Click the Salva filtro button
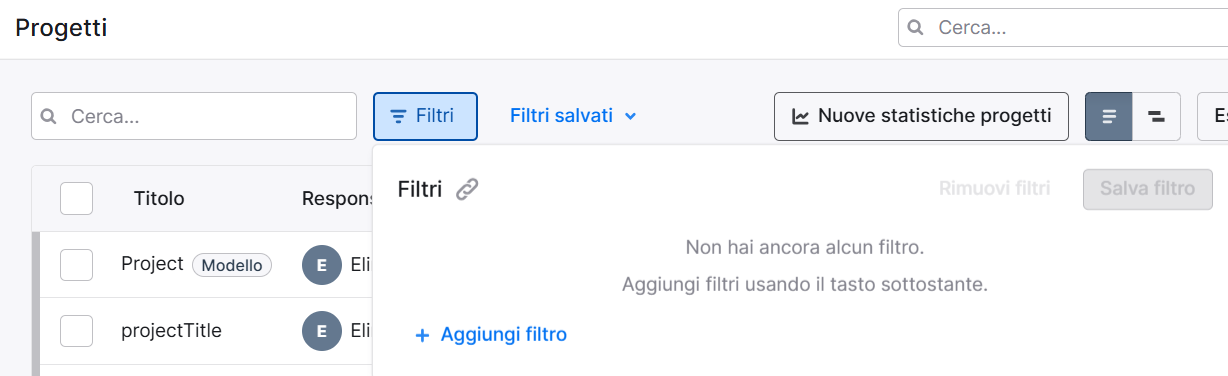 coord(1148,189)
